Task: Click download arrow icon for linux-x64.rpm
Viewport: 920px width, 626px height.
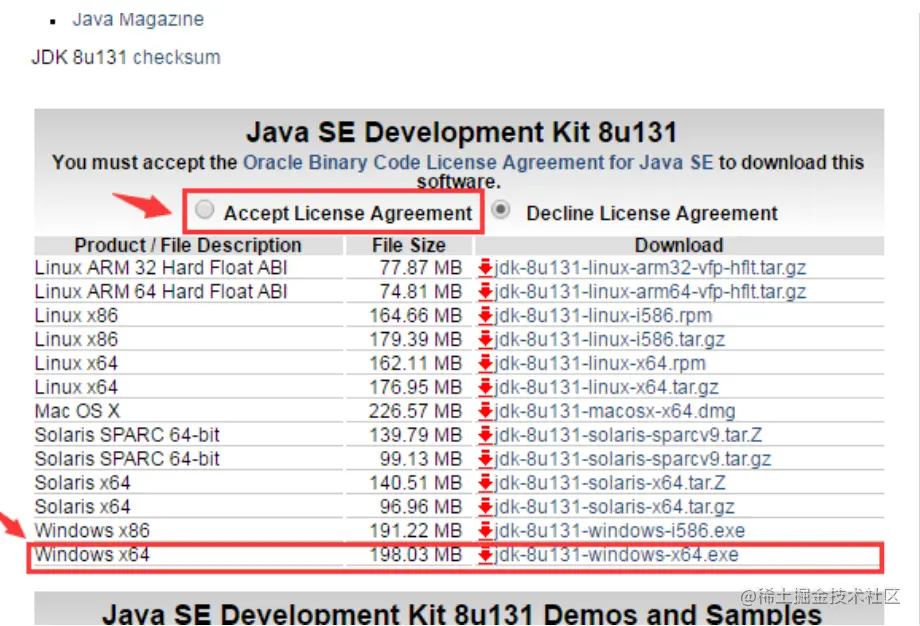Action: 485,363
